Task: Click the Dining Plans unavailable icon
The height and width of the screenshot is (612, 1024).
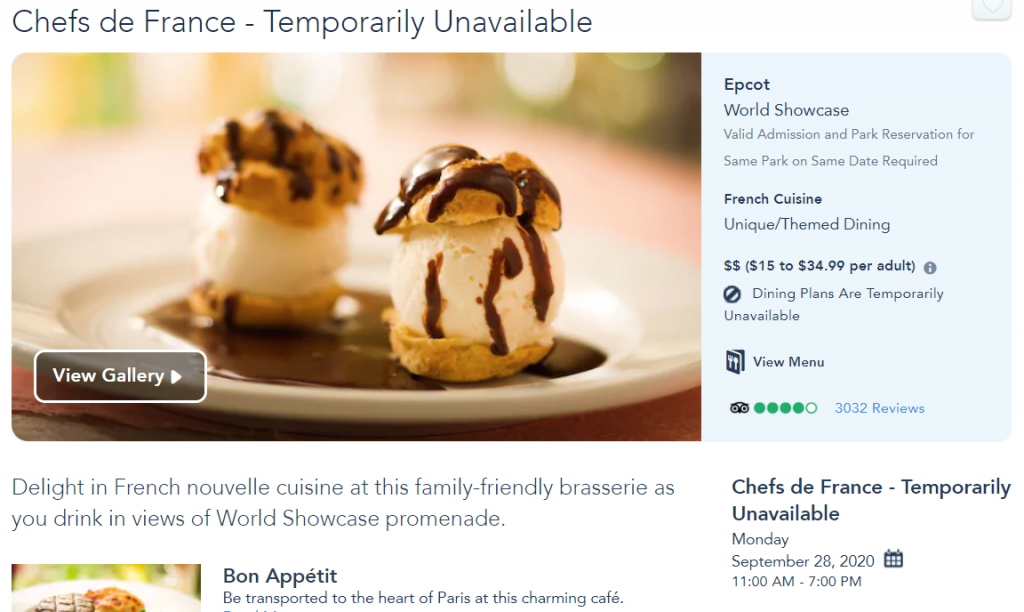Action: (733, 294)
